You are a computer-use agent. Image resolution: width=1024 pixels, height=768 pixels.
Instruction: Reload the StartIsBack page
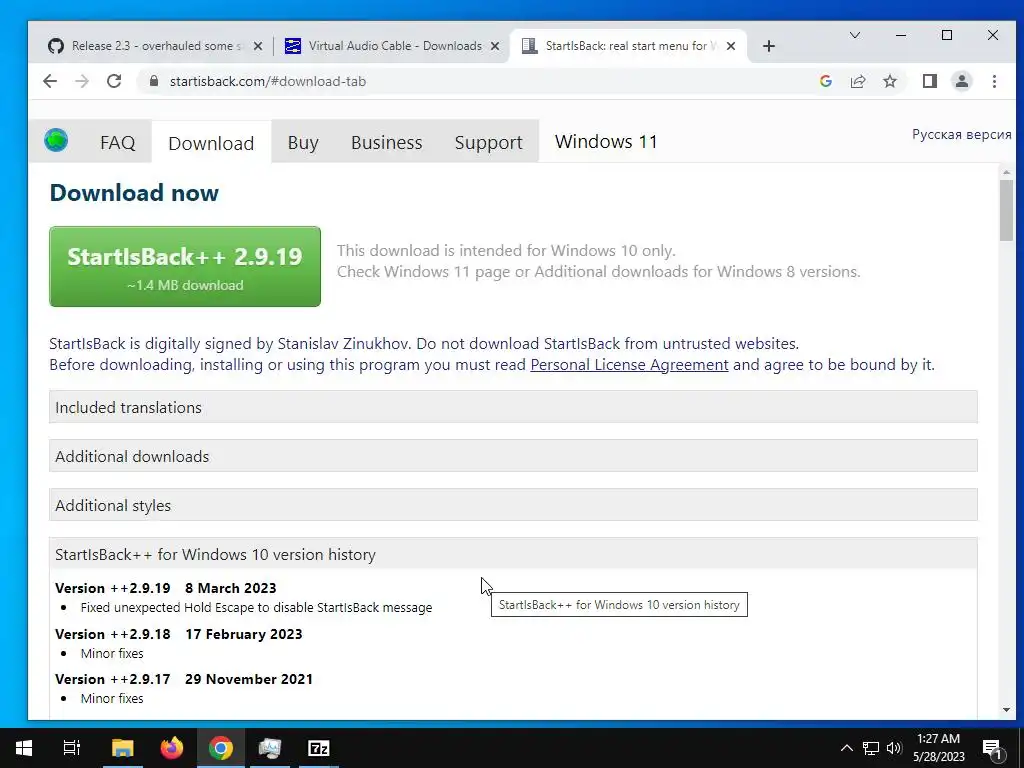coord(114,81)
